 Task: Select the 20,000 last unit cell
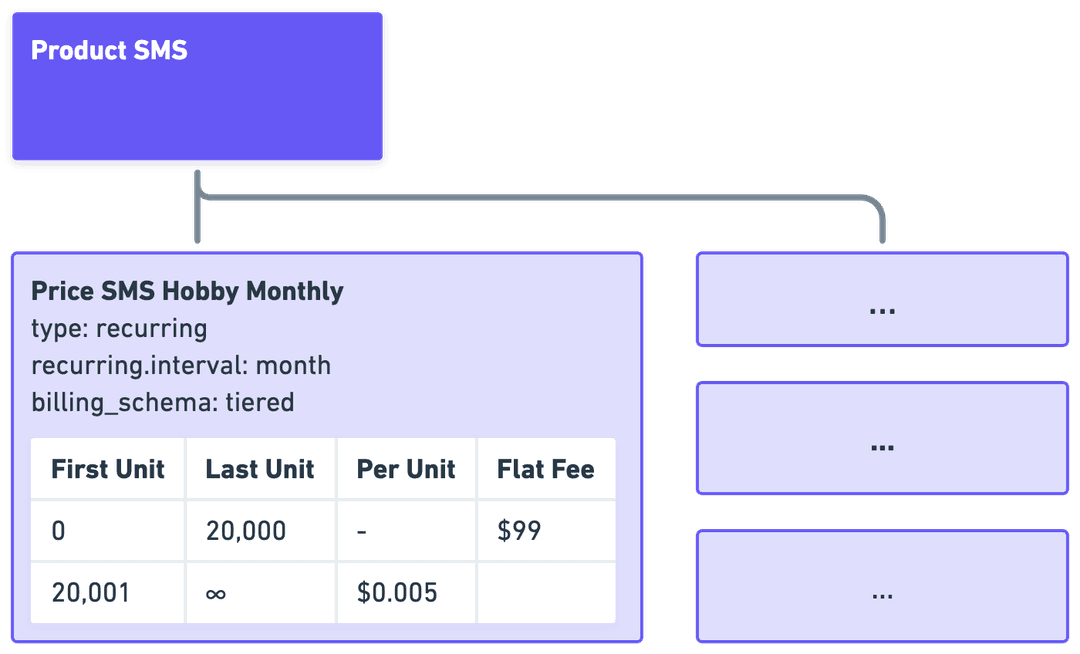tap(246, 530)
